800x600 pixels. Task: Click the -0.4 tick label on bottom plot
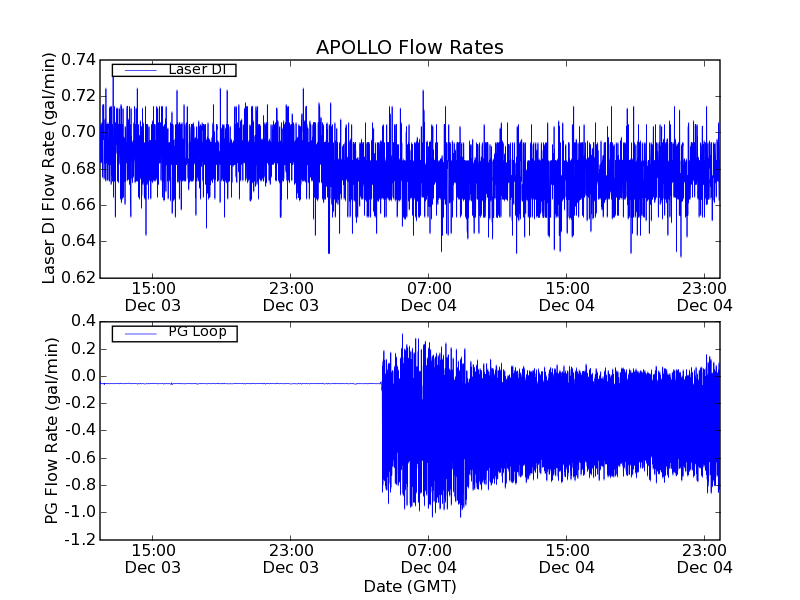(80, 431)
